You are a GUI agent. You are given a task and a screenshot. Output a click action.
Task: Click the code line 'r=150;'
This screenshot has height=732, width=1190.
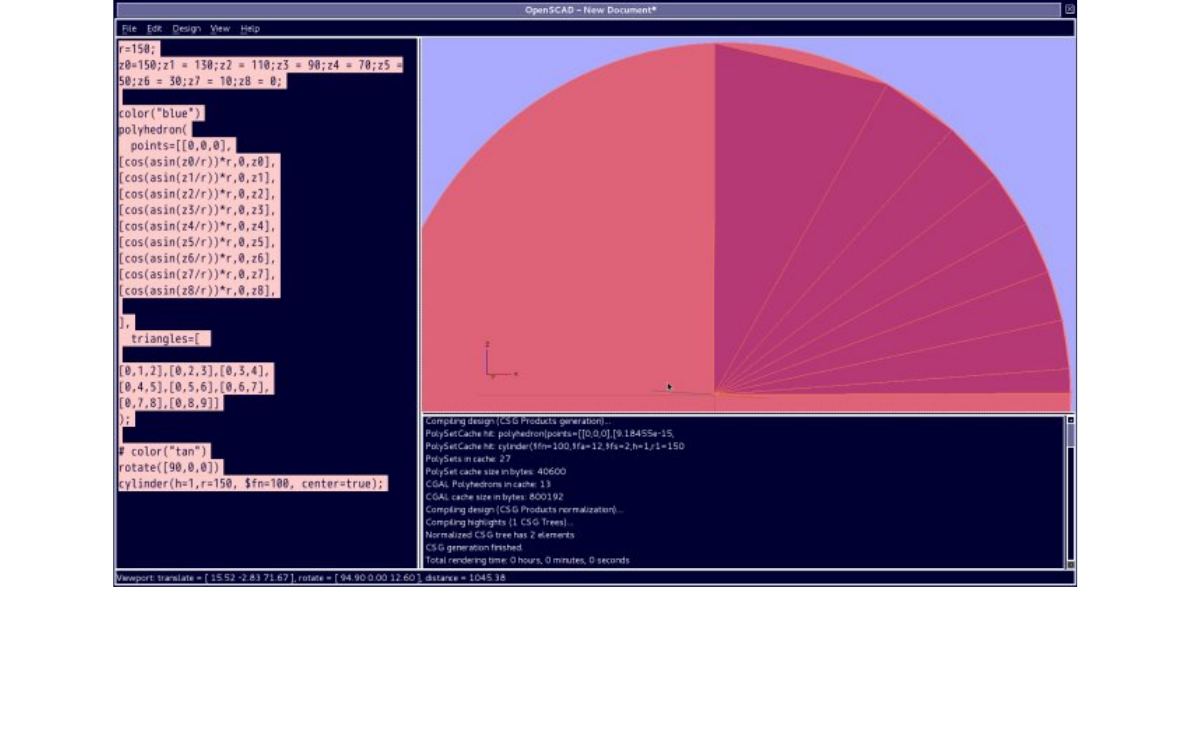137,49
